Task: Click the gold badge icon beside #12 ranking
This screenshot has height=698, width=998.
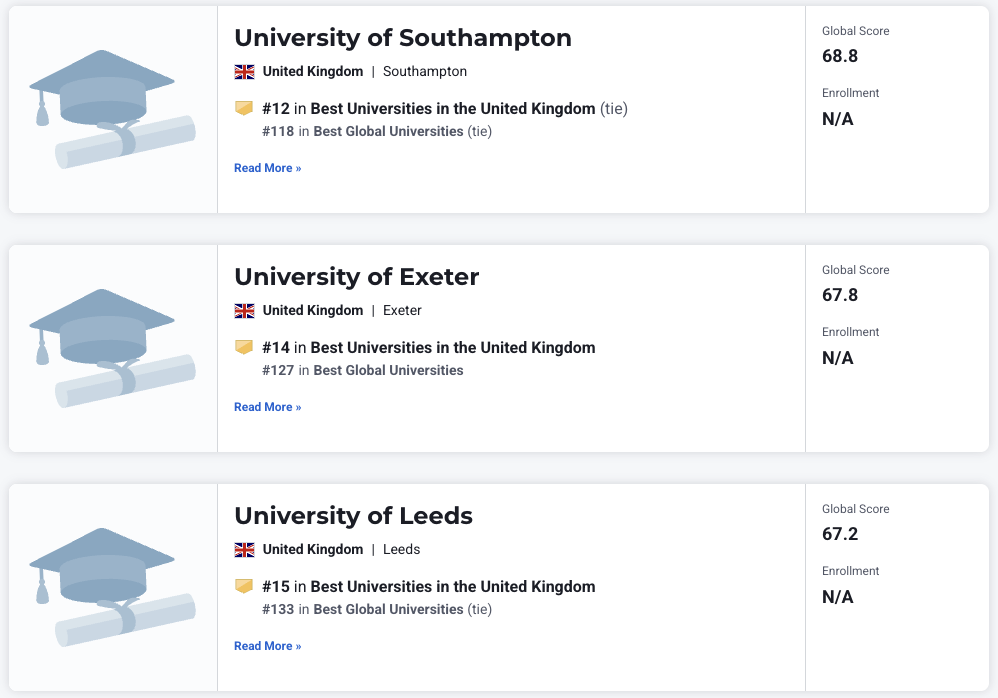Action: pos(243,108)
